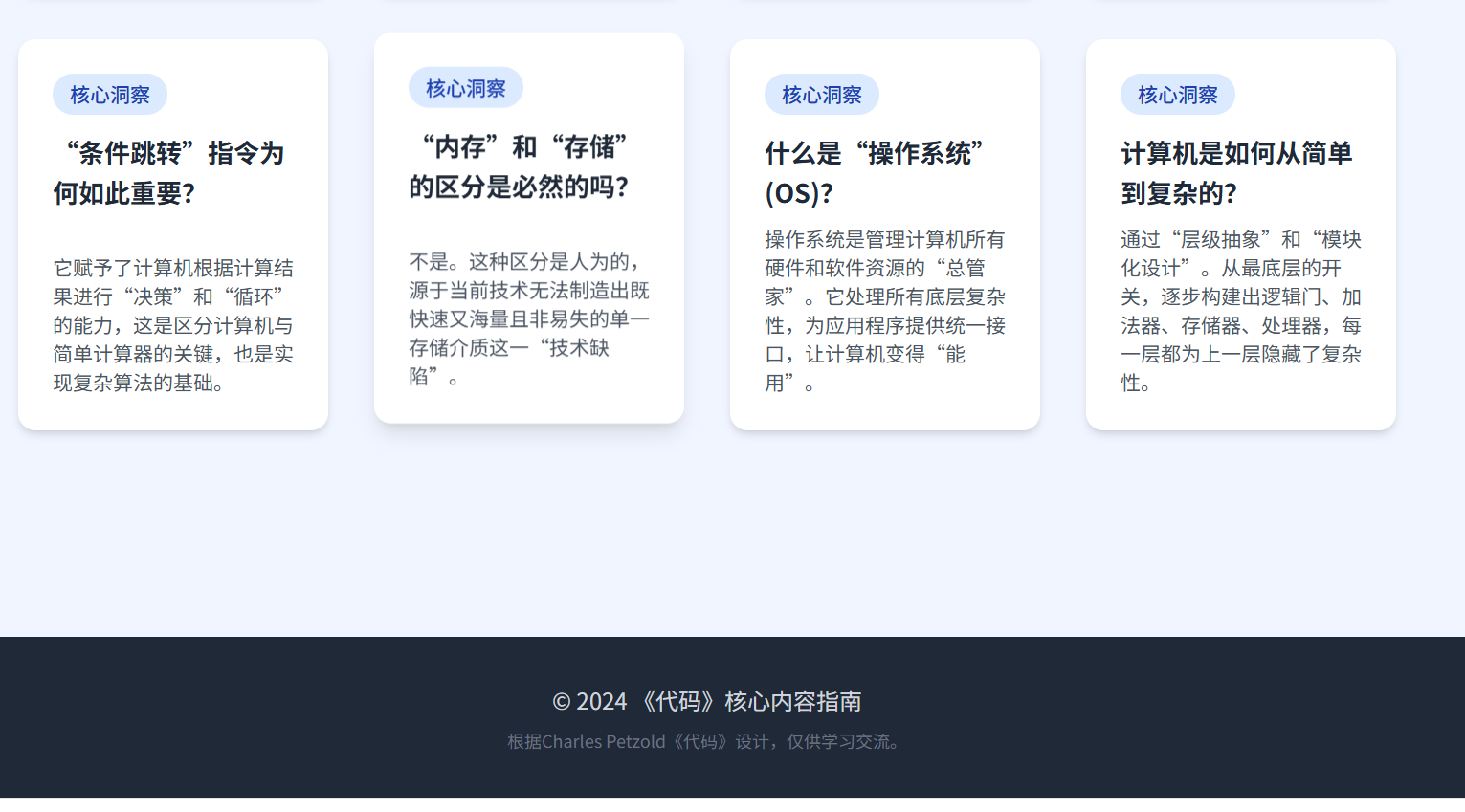The height and width of the screenshot is (812, 1465).
Task: Click the paragraph starting with 操作系统是管理计算机
Action: (x=884, y=311)
